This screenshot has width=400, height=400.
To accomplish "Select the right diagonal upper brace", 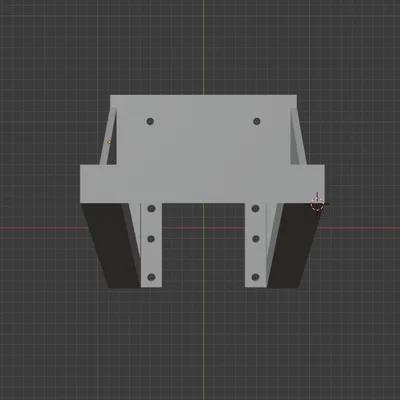I will coord(298,136).
